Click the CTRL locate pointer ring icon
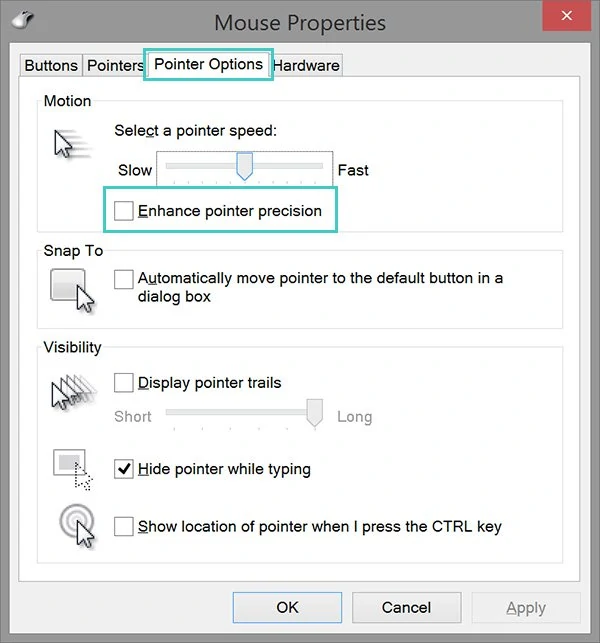 (x=77, y=525)
